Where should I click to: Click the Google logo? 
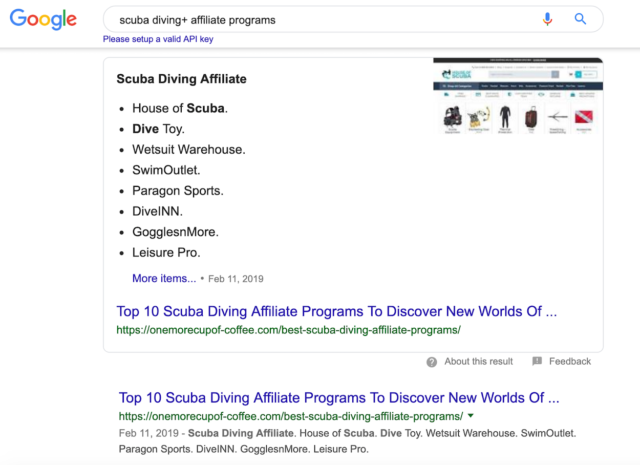tap(43, 19)
